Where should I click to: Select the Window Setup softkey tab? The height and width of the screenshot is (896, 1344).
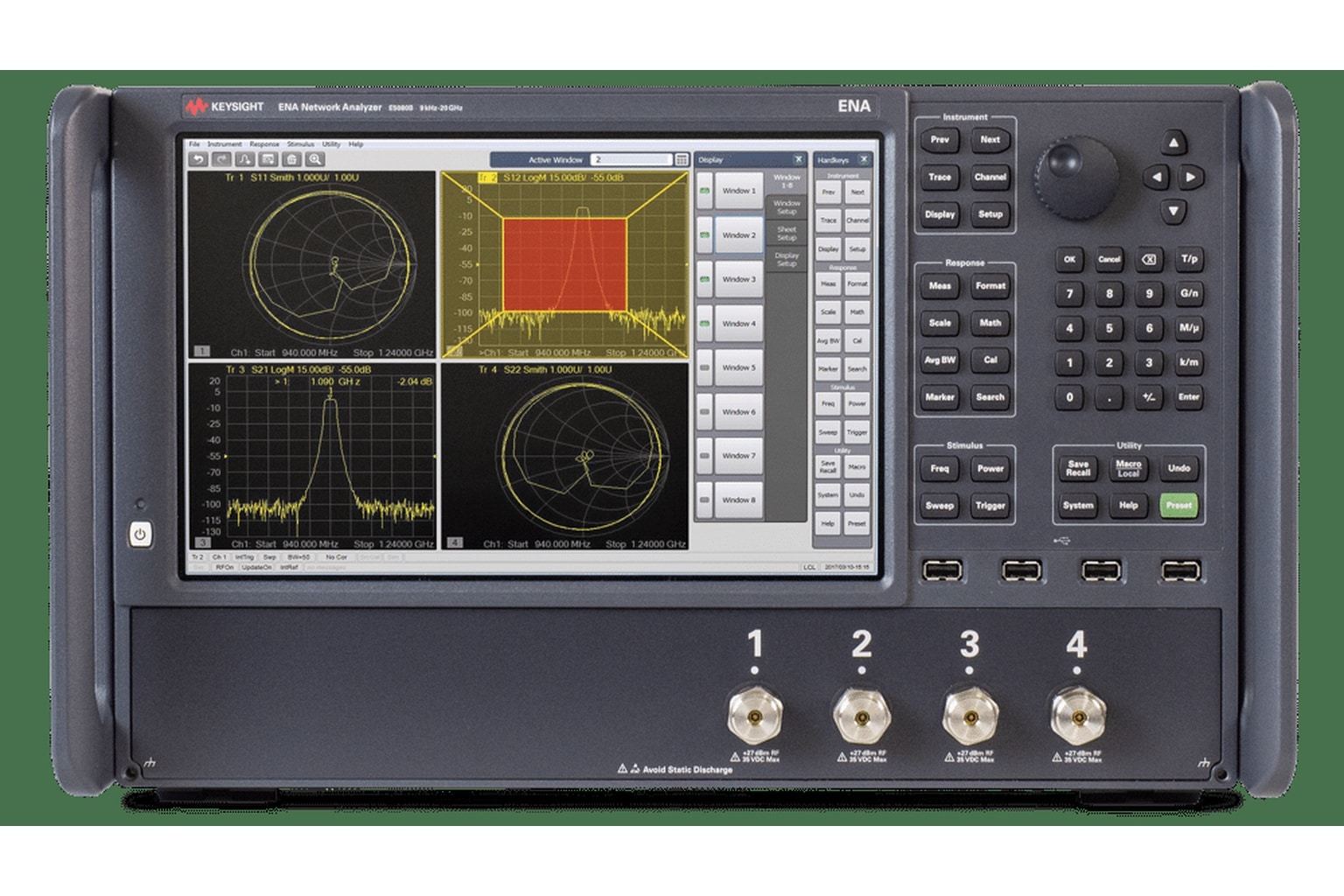787,207
